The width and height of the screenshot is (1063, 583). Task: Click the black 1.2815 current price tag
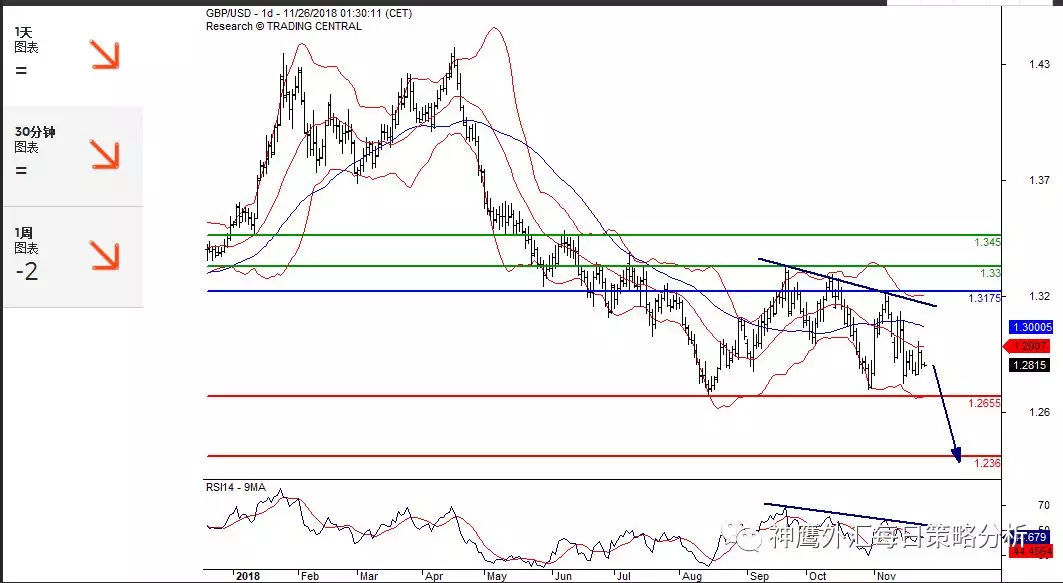pos(1029,365)
